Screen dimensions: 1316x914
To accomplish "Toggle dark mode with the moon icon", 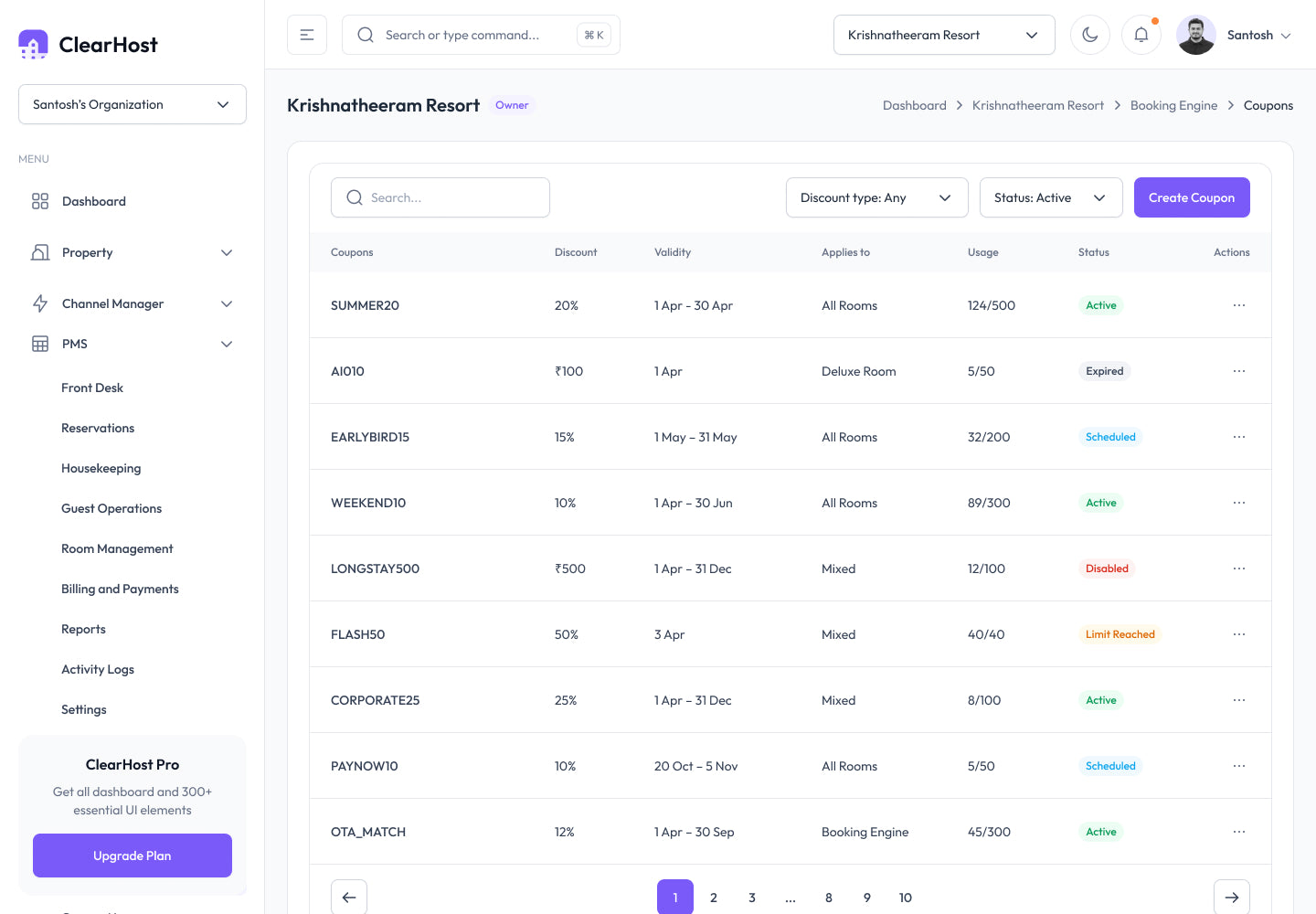I will coord(1090,35).
